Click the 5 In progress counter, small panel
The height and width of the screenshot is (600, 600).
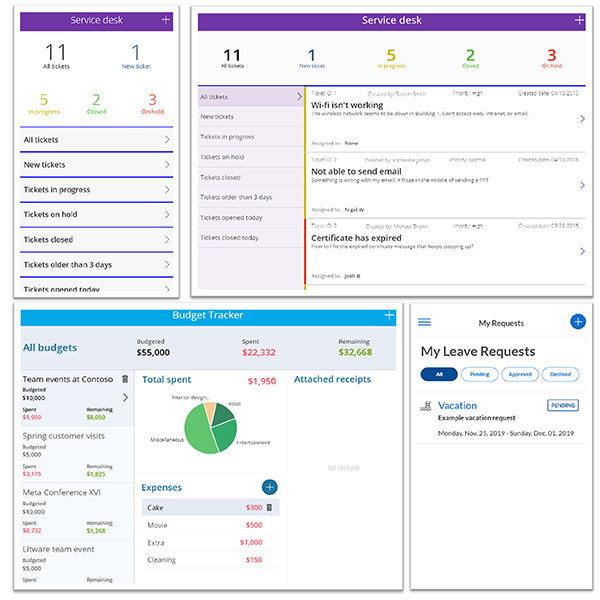(x=44, y=104)
